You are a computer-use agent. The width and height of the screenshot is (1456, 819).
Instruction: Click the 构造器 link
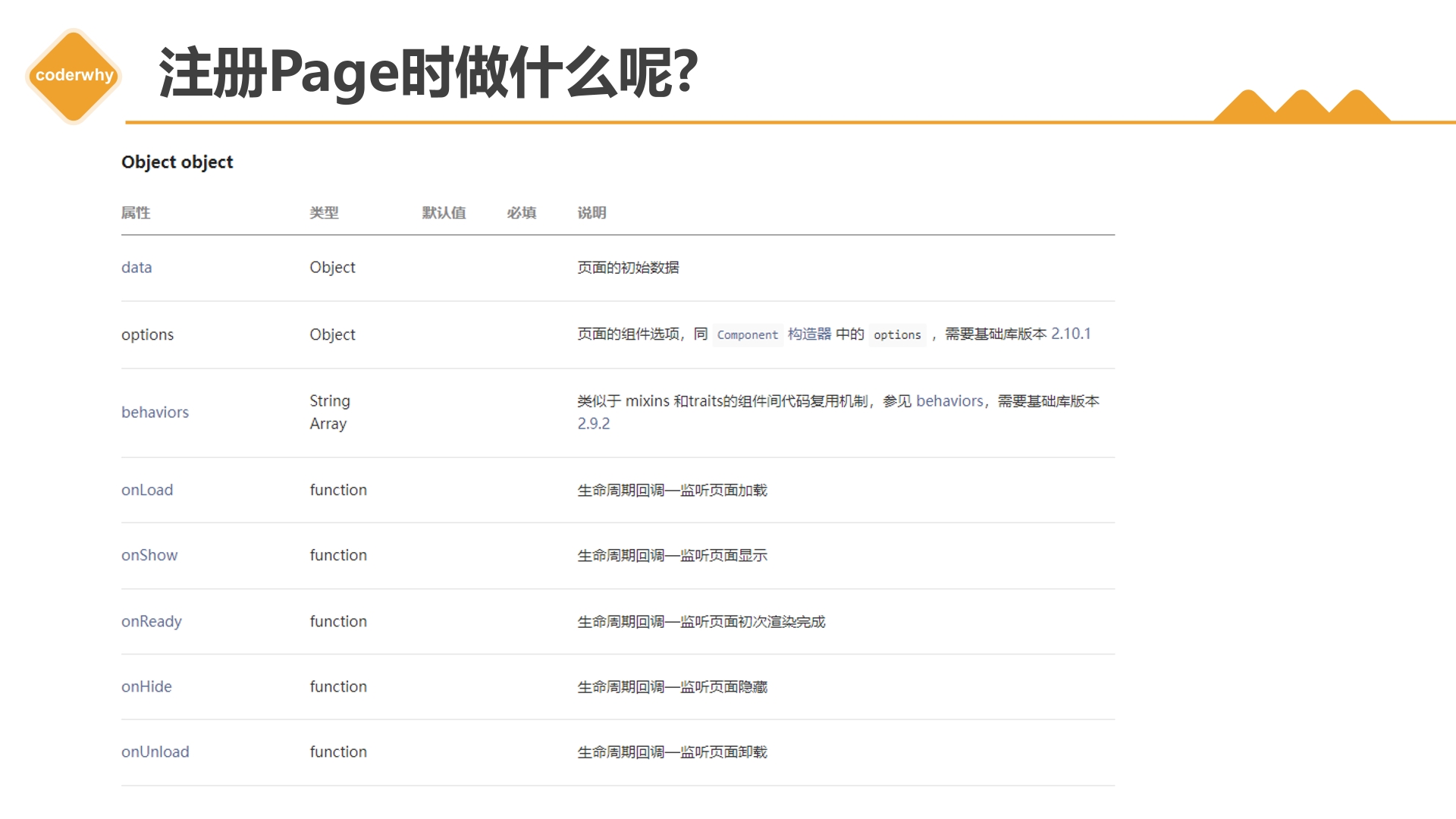tap(809, 334)
